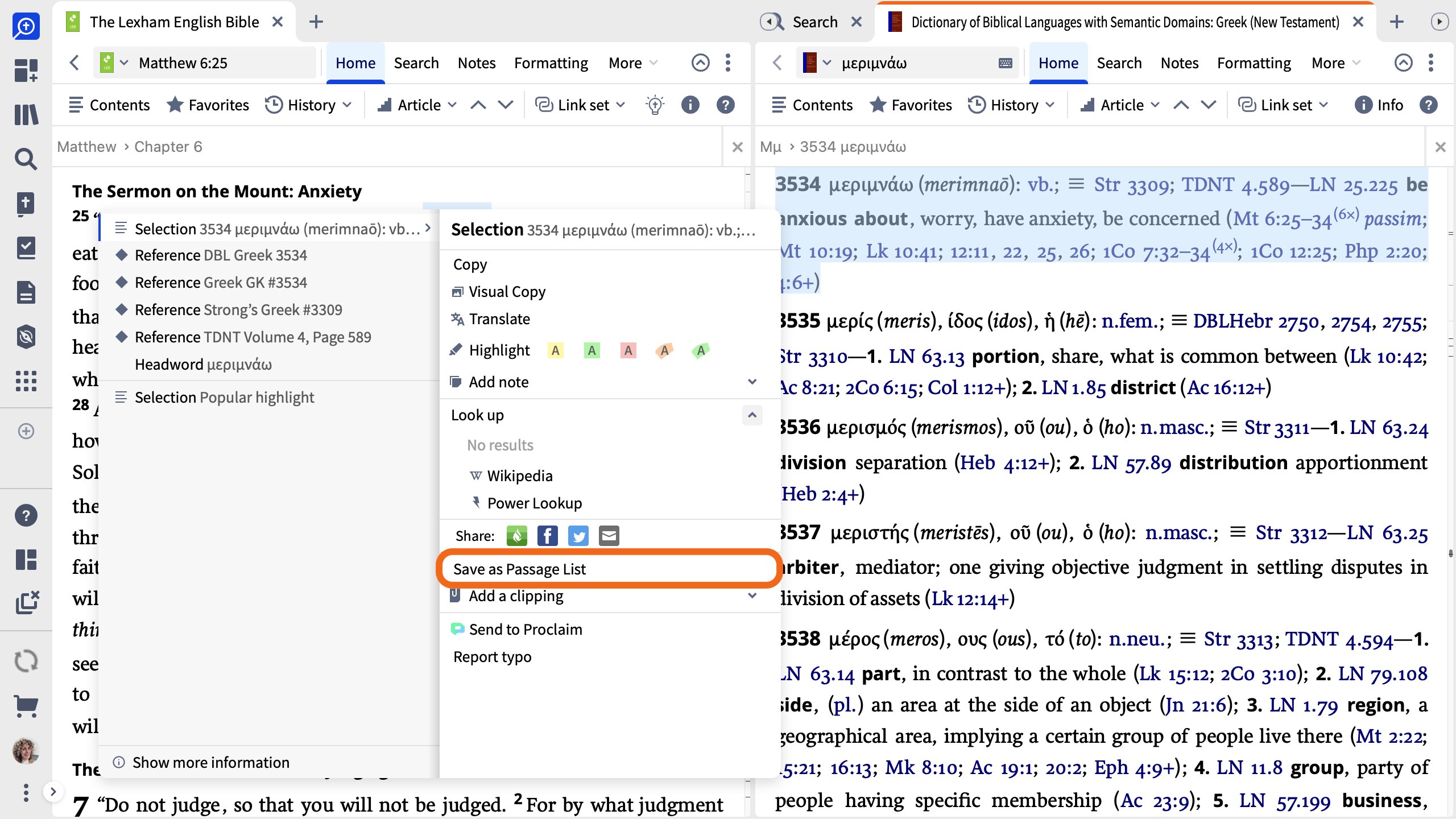The height and width of the screenshot is (819, 1456).
Task: Open the checklist icon in sidebar
Action: pos(26,248)
